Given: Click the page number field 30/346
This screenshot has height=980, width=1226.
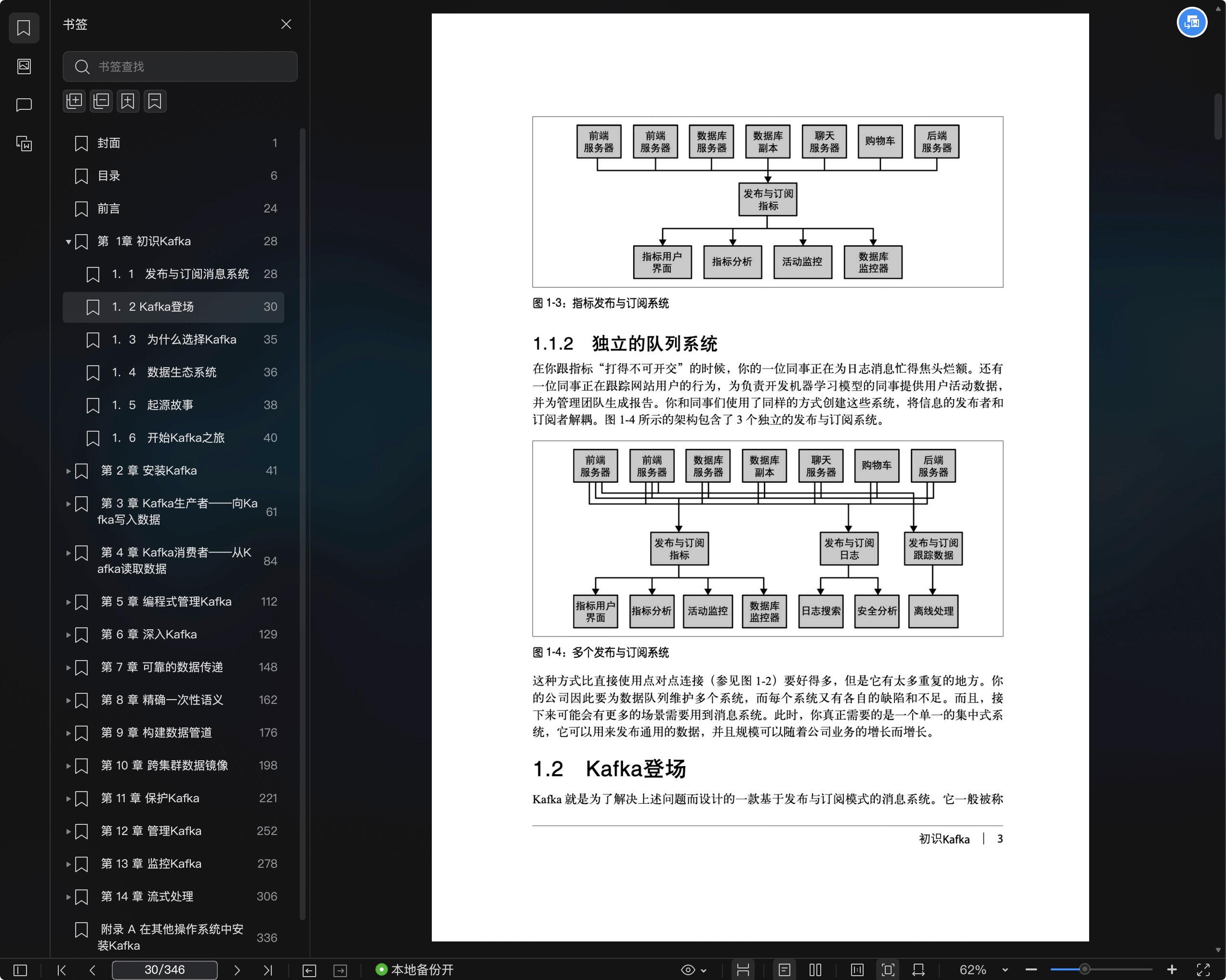Looking at the screenshot, I should coord(164,970).
